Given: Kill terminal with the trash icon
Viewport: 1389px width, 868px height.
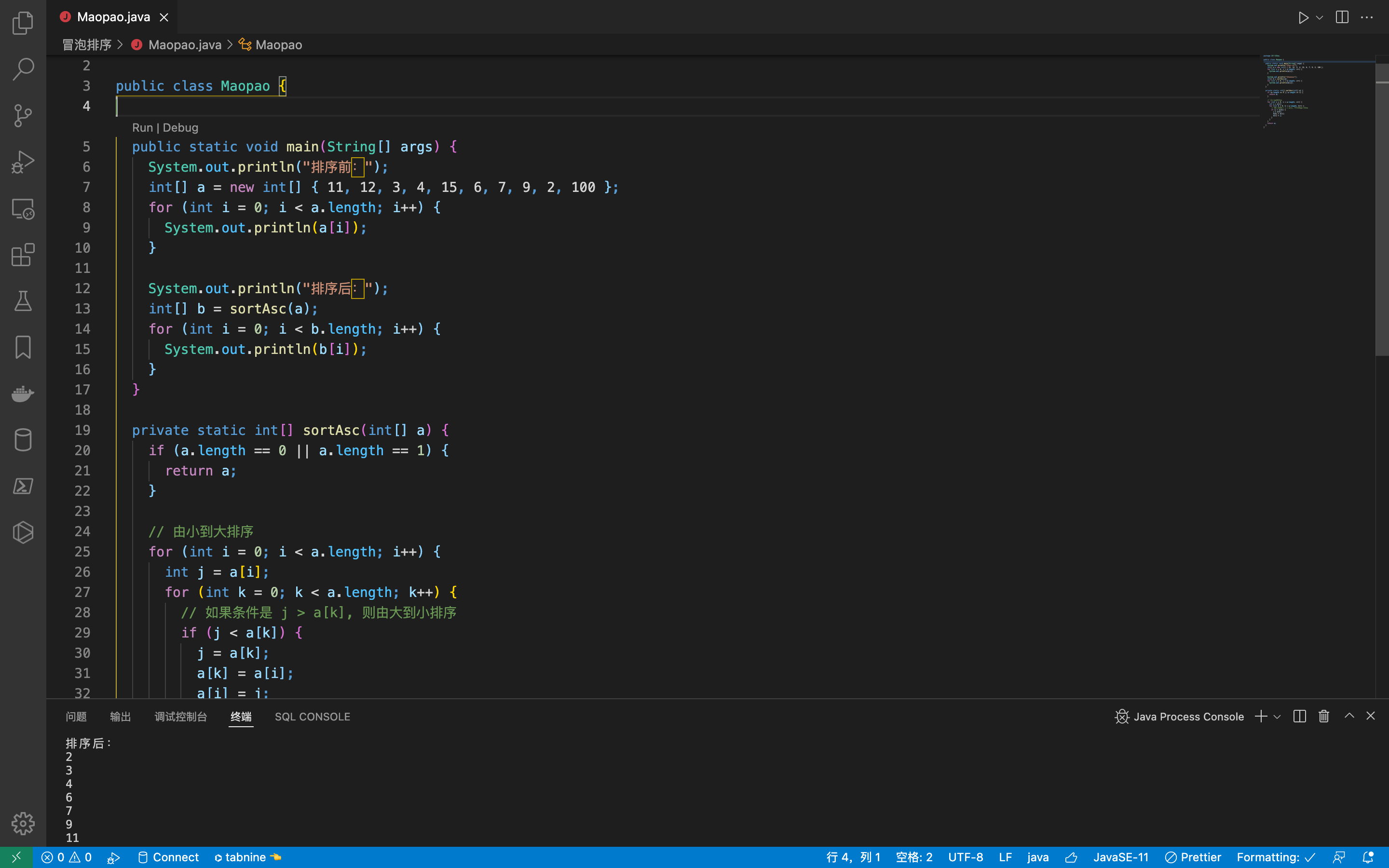Looking at the screenshot, I should click(1324, 716).
